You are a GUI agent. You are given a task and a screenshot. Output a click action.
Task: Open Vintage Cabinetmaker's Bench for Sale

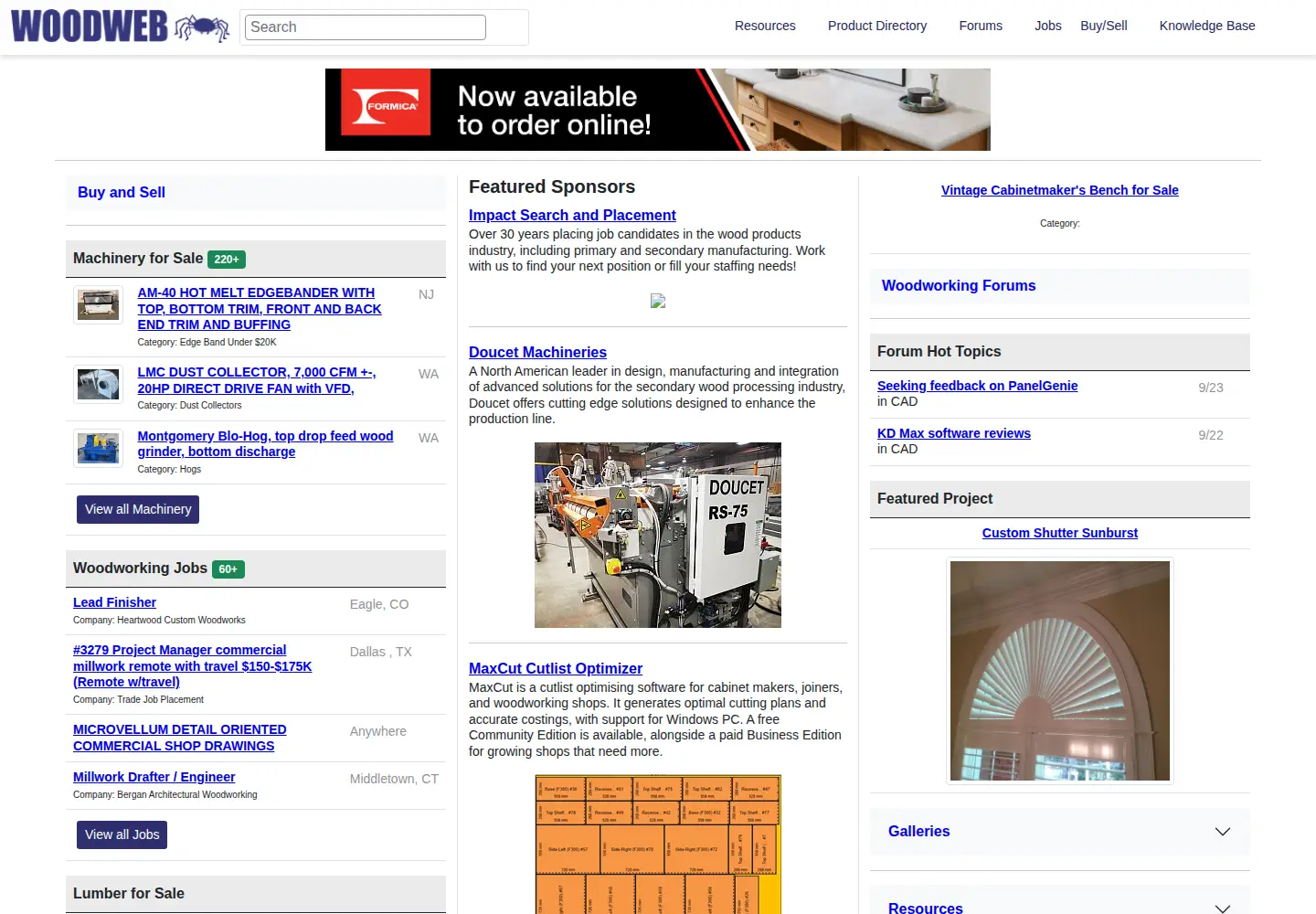(1060, 190)
